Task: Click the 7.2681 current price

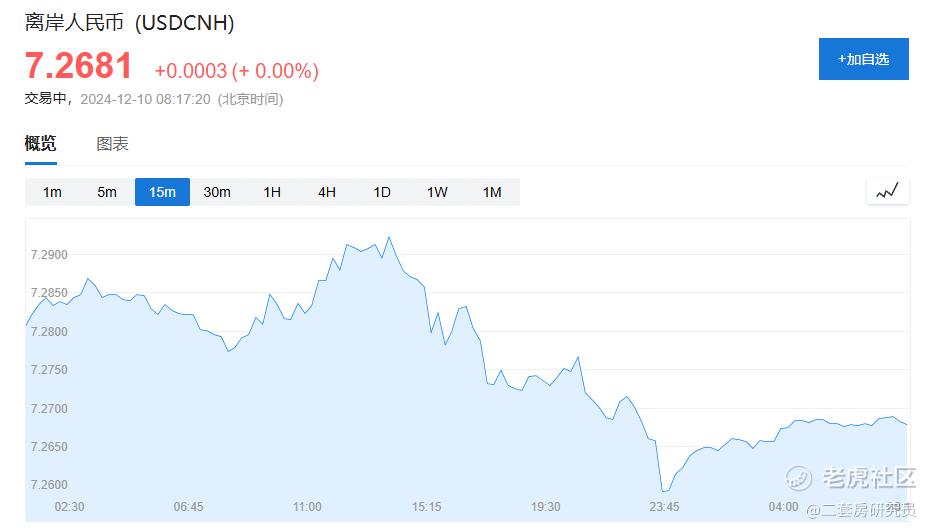Action: 79,67
